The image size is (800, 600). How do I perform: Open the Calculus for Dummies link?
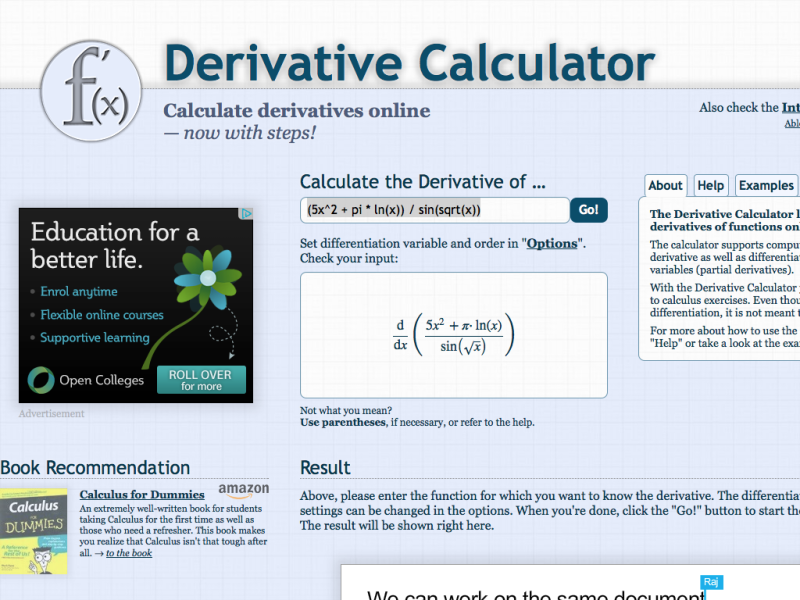[141, 494]
